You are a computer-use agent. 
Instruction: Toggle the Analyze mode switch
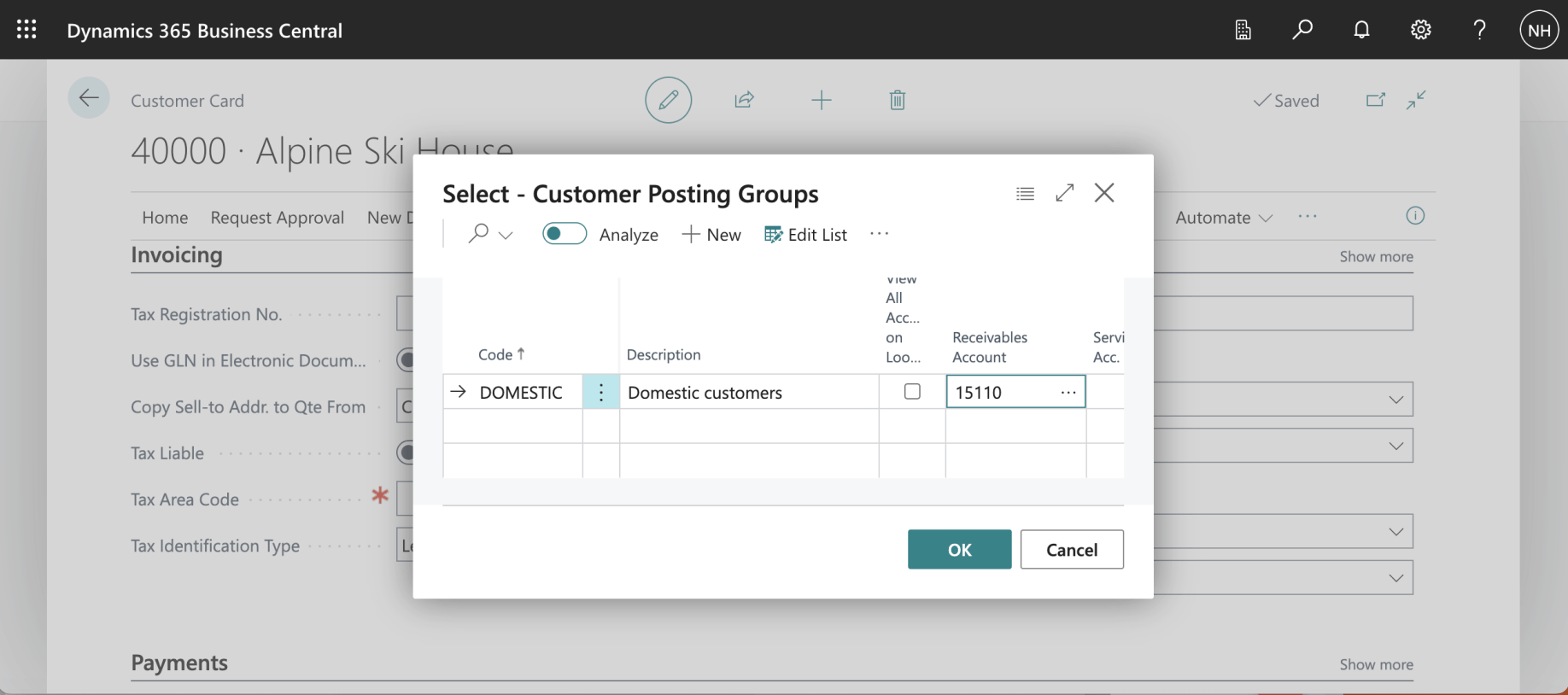(565, 234)
